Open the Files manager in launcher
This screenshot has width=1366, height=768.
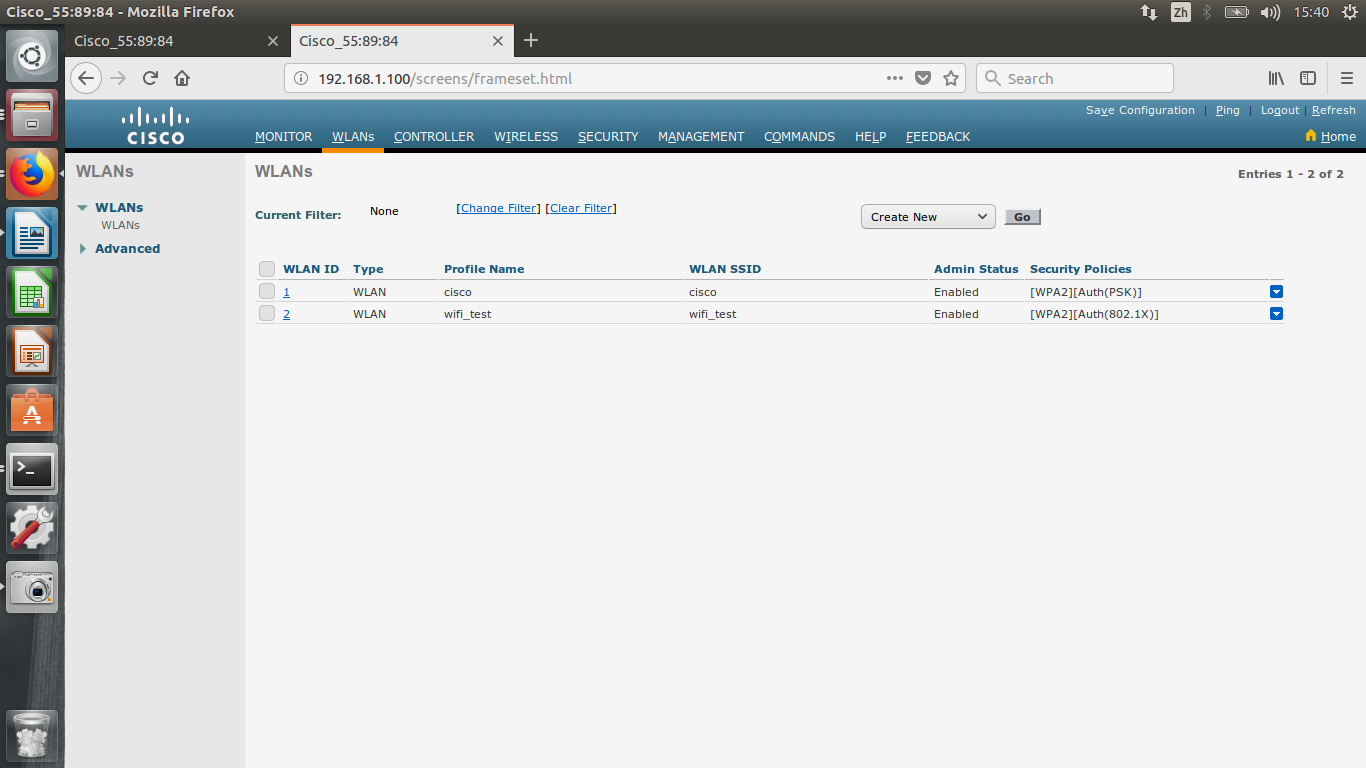point(32,116)
